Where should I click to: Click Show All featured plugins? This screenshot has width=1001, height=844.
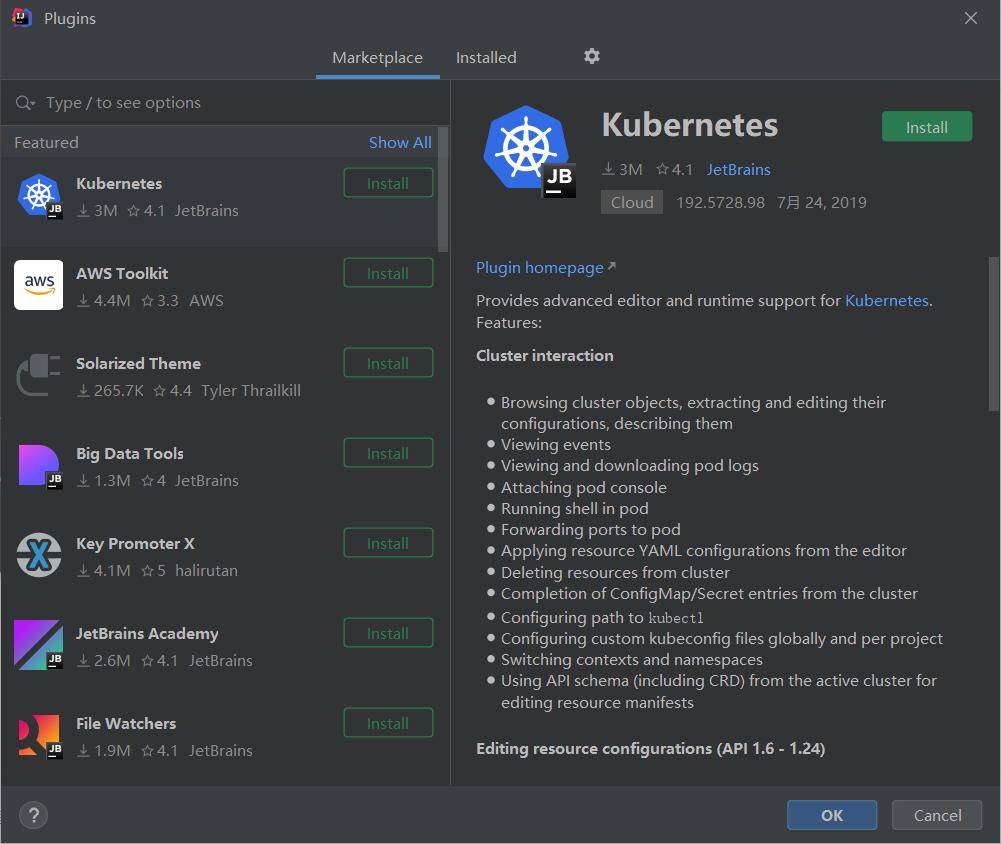click(400, 142)
